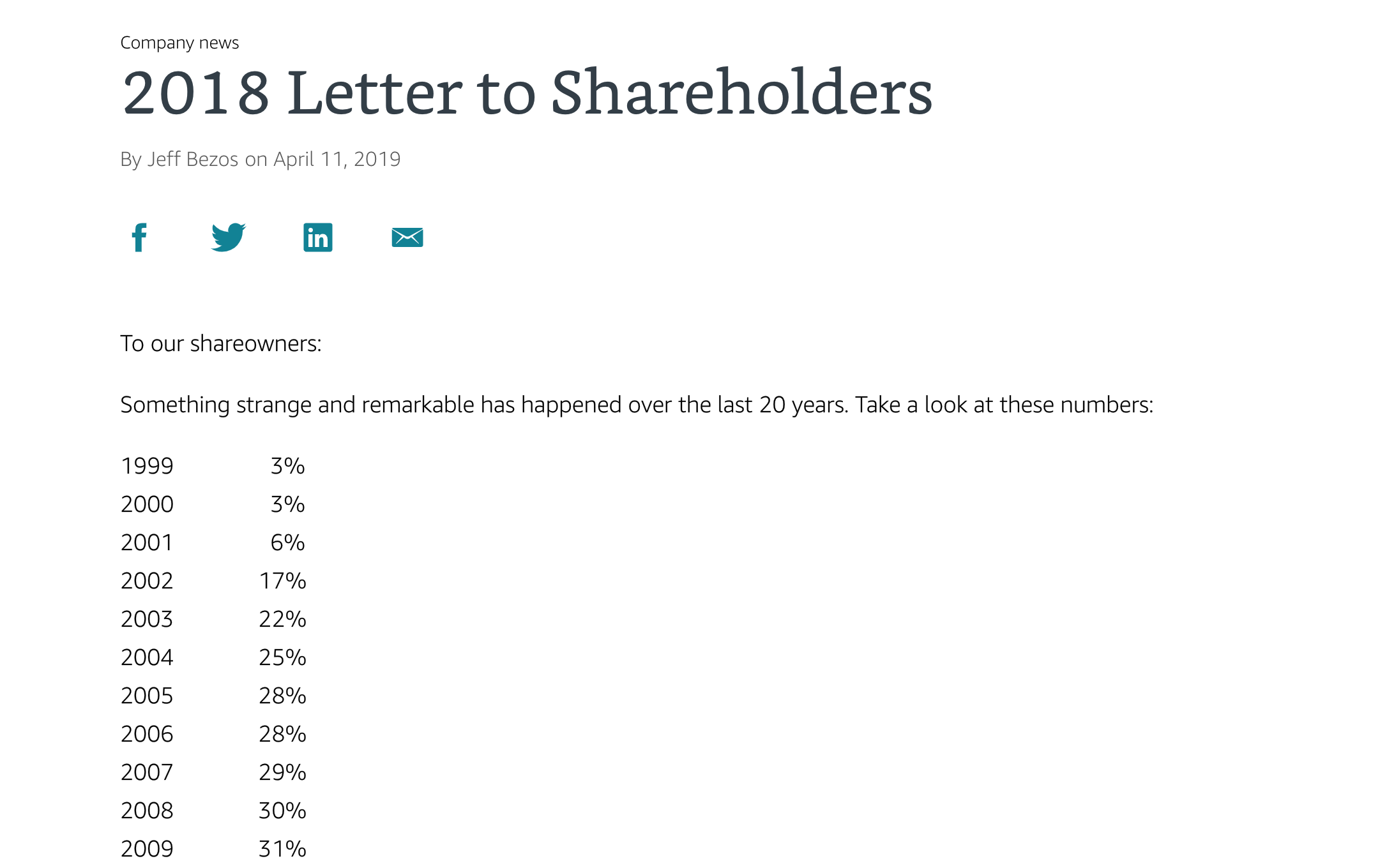Image resolution: width=1387 pixels, height=868 pixels.
Task: Click the 'Something strange and remarkable' paragraph
Action: 637,405
